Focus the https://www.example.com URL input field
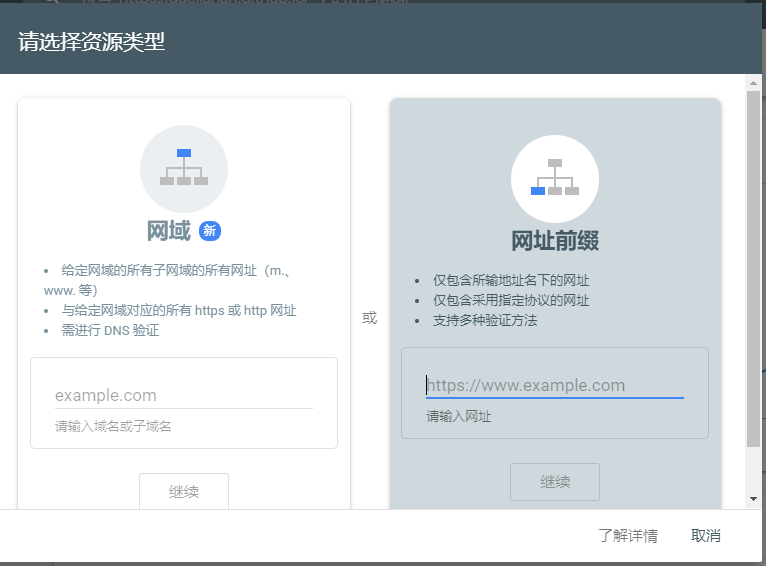Screen dimensions: 766x566 (x=555, y=385)
